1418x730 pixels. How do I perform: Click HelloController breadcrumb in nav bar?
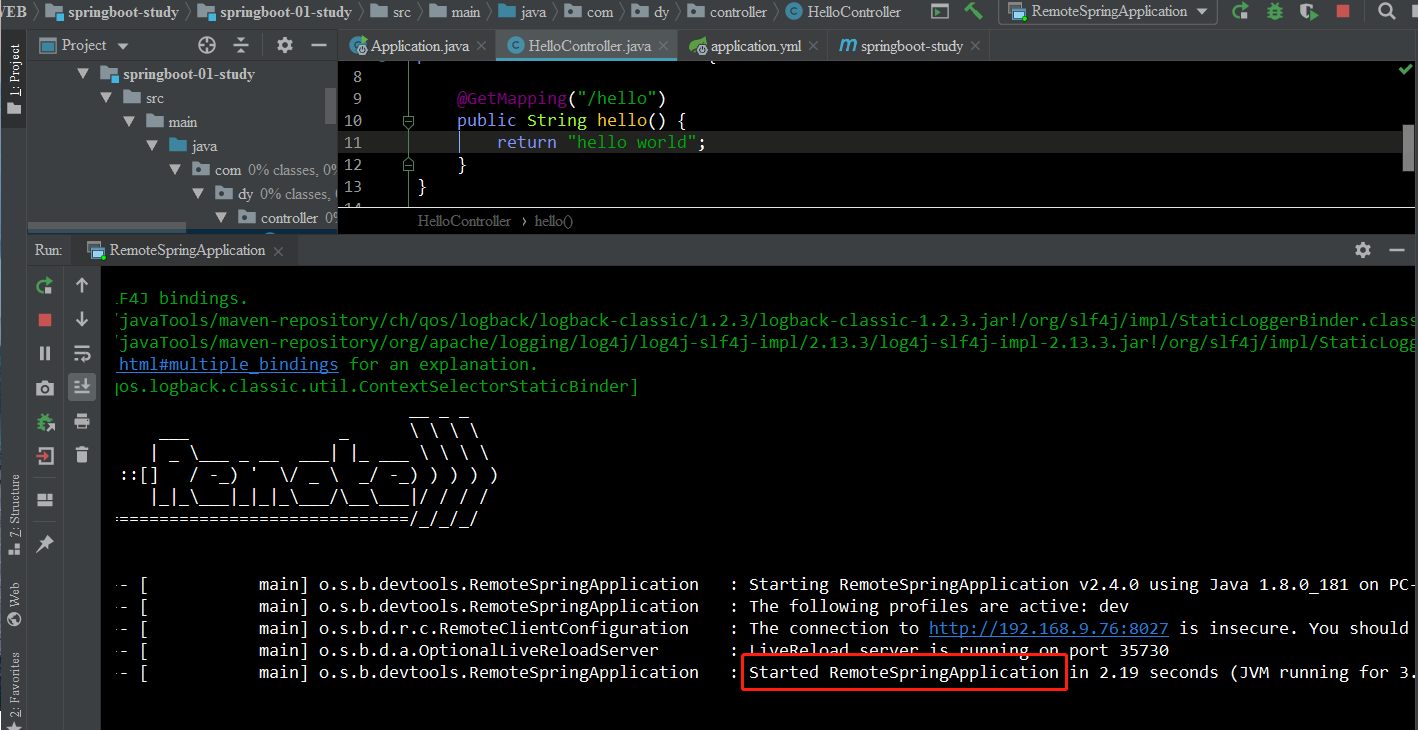843,12
